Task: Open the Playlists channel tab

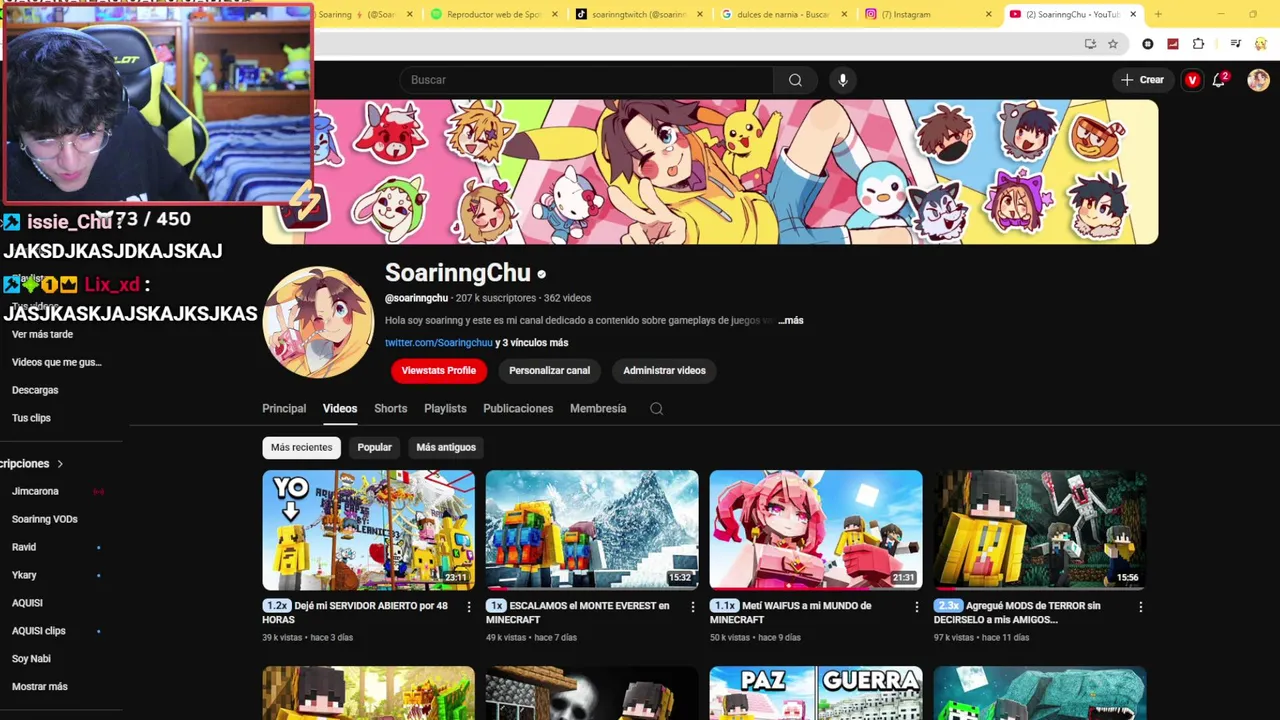Action: tap(445, 408)
